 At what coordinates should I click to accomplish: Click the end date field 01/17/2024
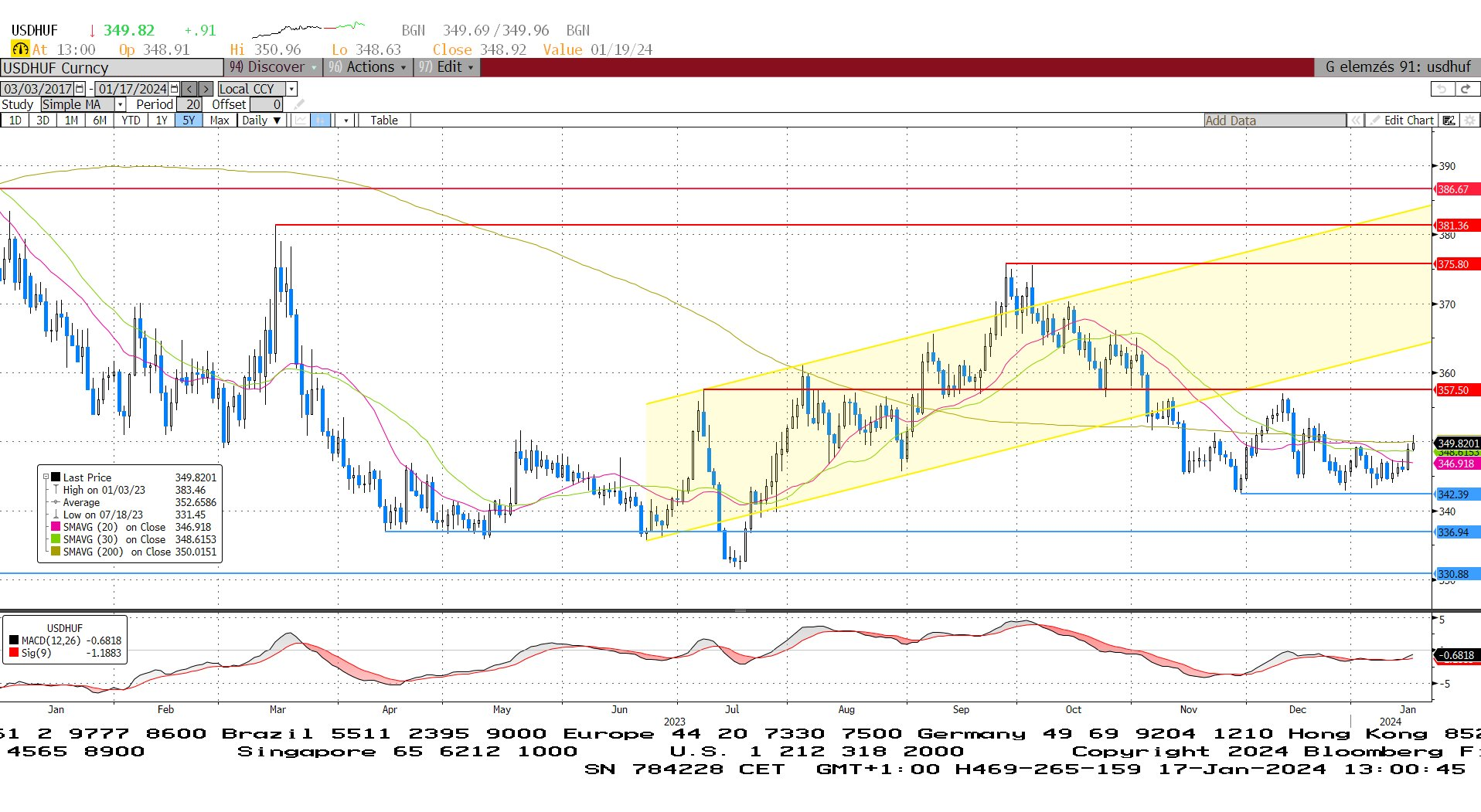(132, 89)
